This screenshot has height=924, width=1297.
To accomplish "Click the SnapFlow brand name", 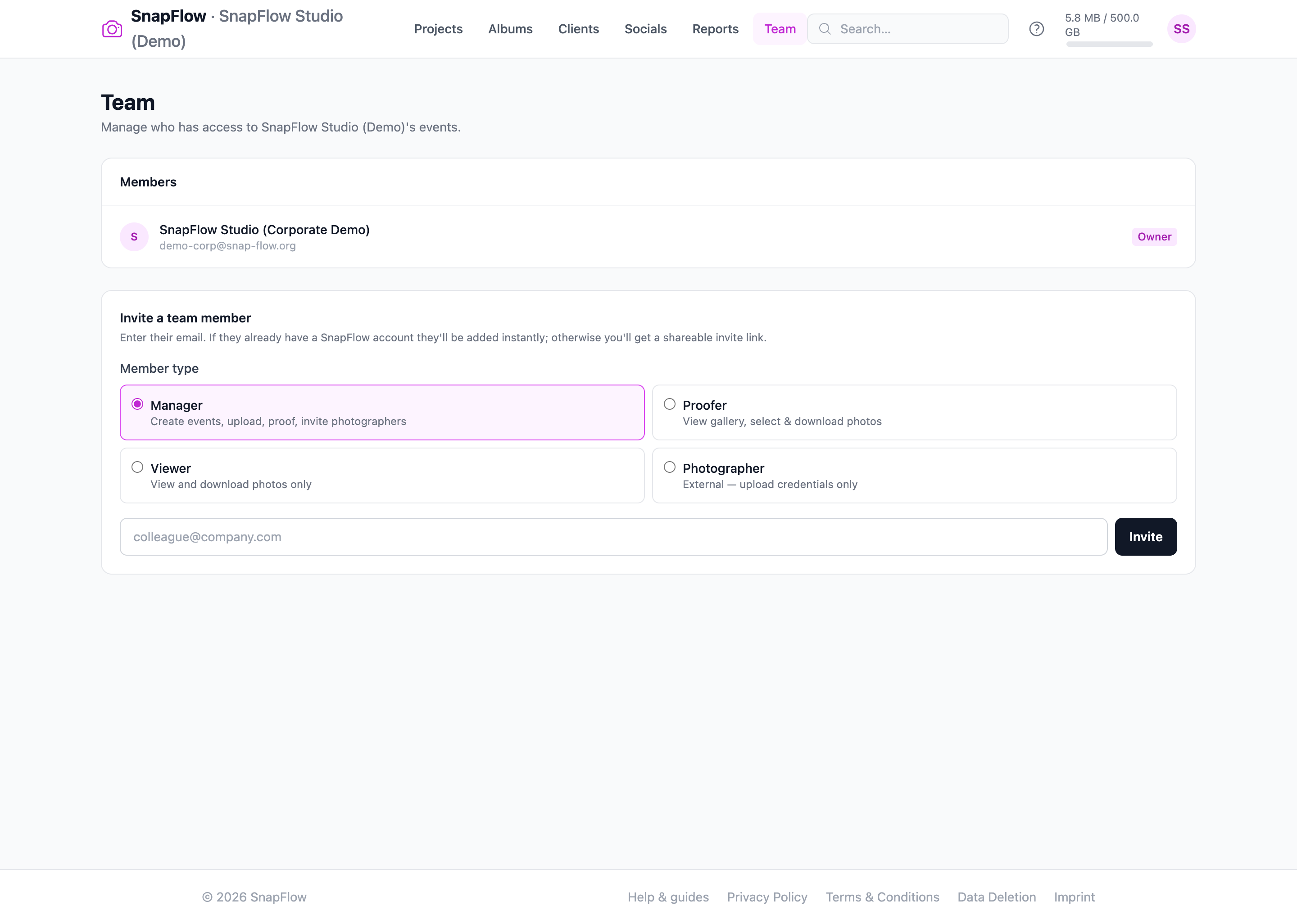I will (168, 16).
